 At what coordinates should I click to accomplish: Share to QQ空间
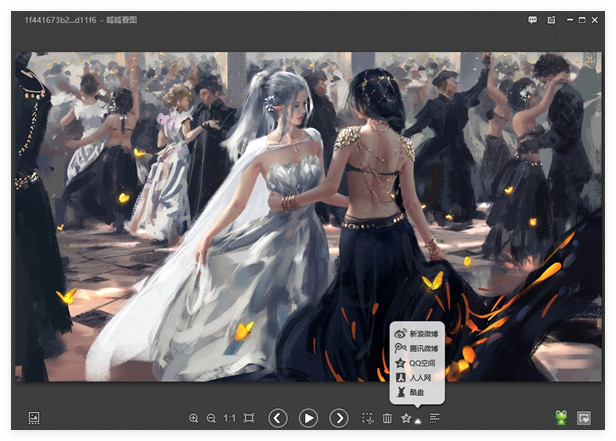tap(416, 363)
